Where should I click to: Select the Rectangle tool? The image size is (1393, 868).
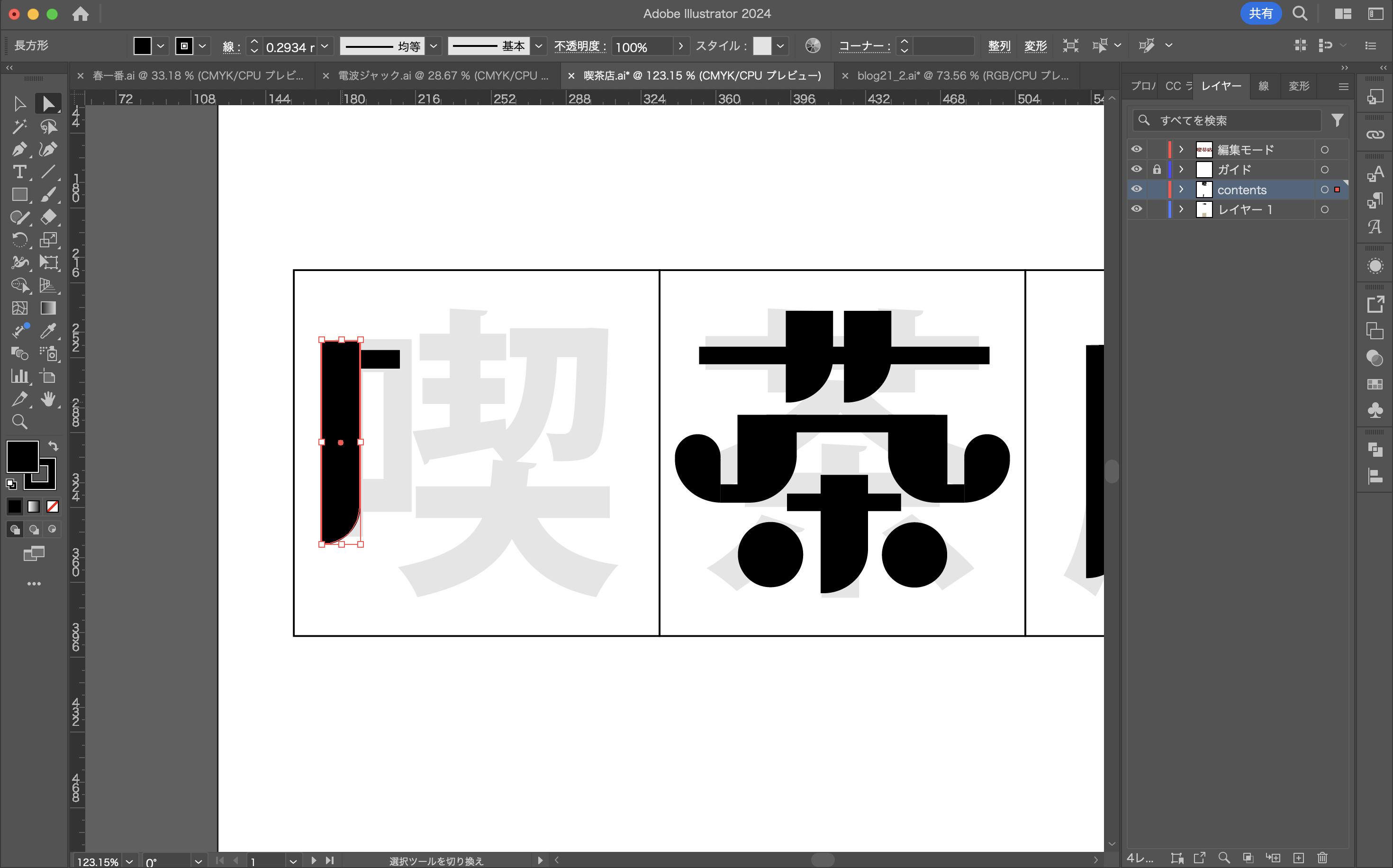(x=19, y=195)
